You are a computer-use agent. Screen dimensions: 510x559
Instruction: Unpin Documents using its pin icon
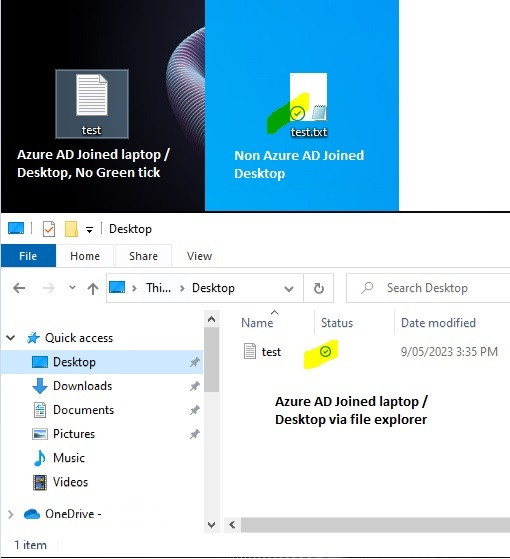[x=194, y=410]
